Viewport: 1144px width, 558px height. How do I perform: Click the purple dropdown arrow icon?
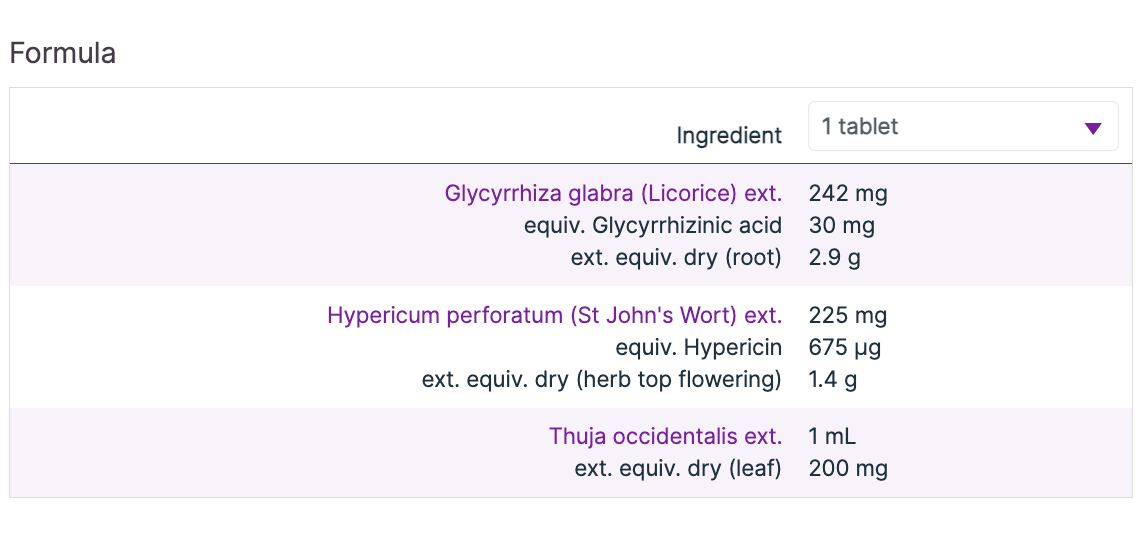(x=1093, y=128)
